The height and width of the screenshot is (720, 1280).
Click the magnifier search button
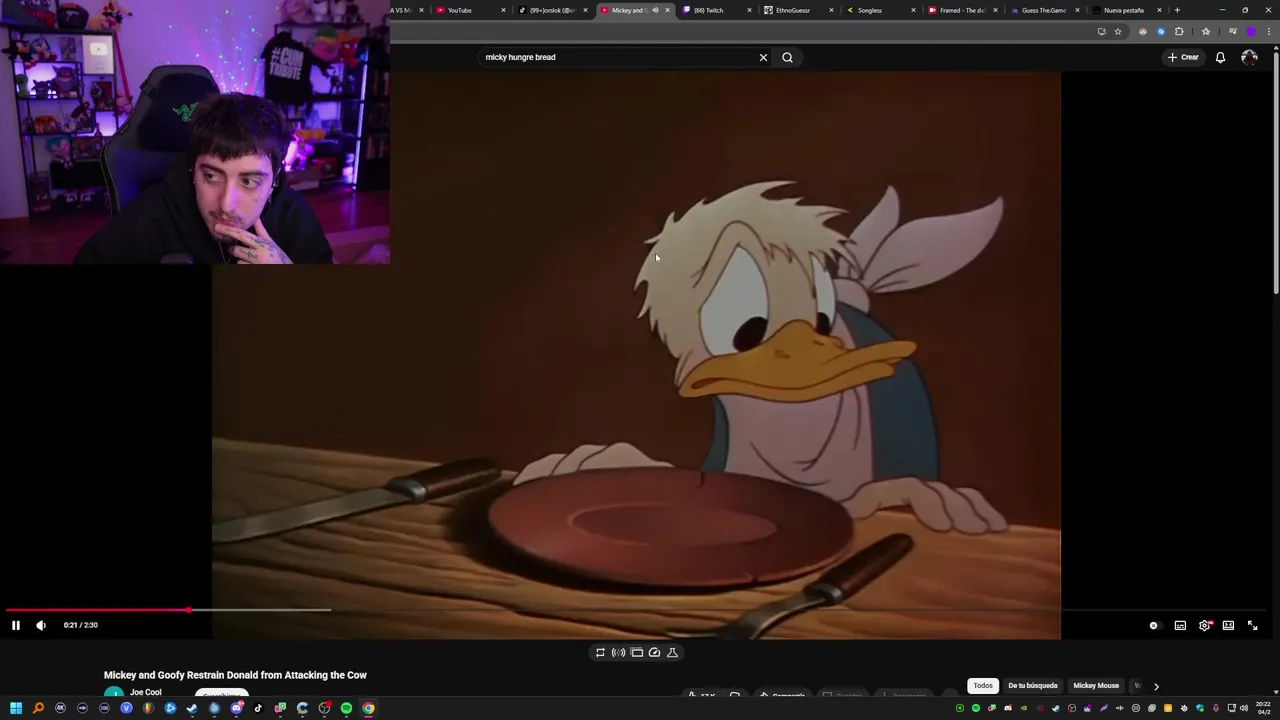787,57
